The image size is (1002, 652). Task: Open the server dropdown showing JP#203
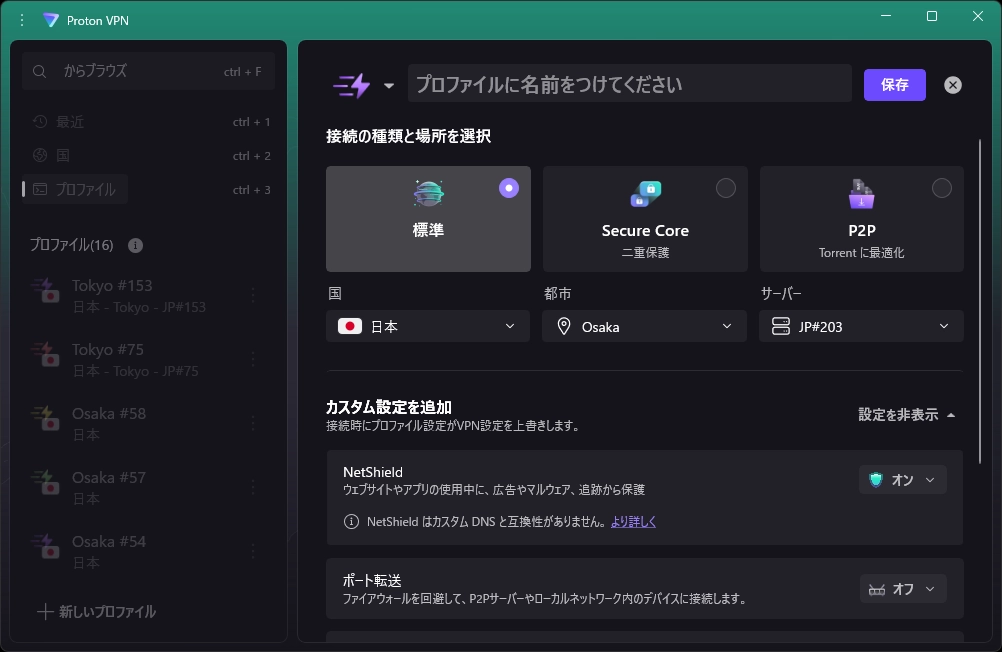861,326
